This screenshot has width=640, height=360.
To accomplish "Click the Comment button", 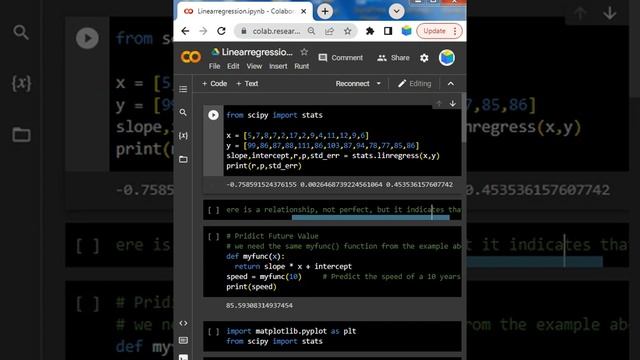I will (340, 58).
